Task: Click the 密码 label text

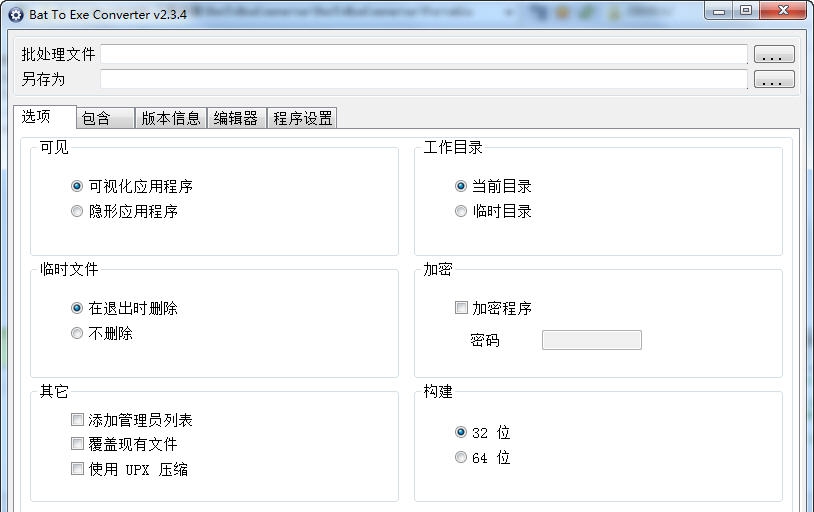Action: pos(485,341)
